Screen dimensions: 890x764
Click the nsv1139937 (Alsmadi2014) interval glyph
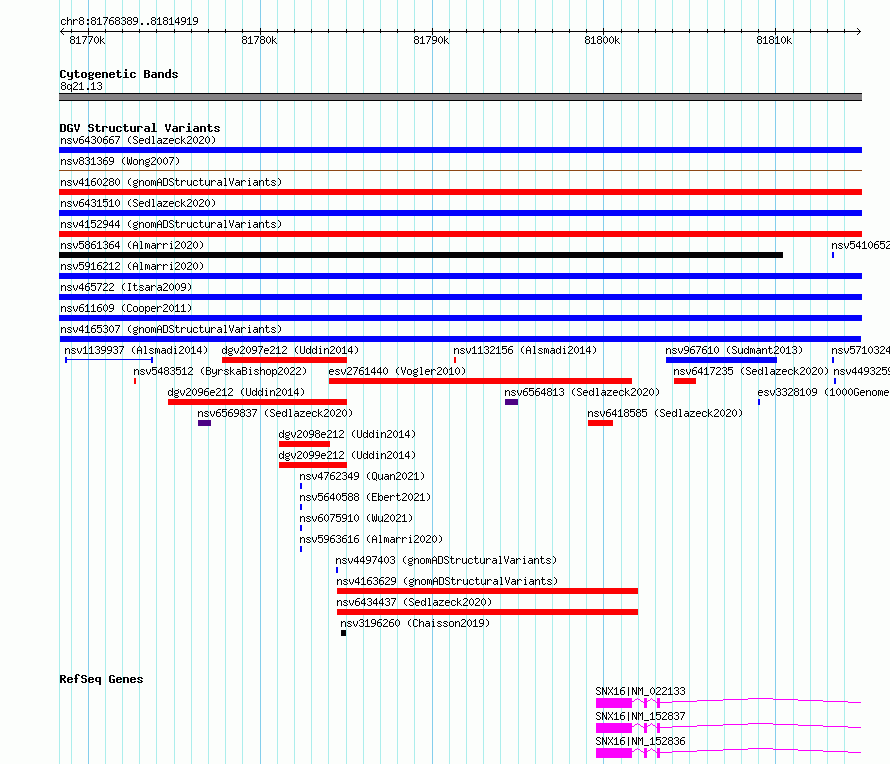pos(109,360)
